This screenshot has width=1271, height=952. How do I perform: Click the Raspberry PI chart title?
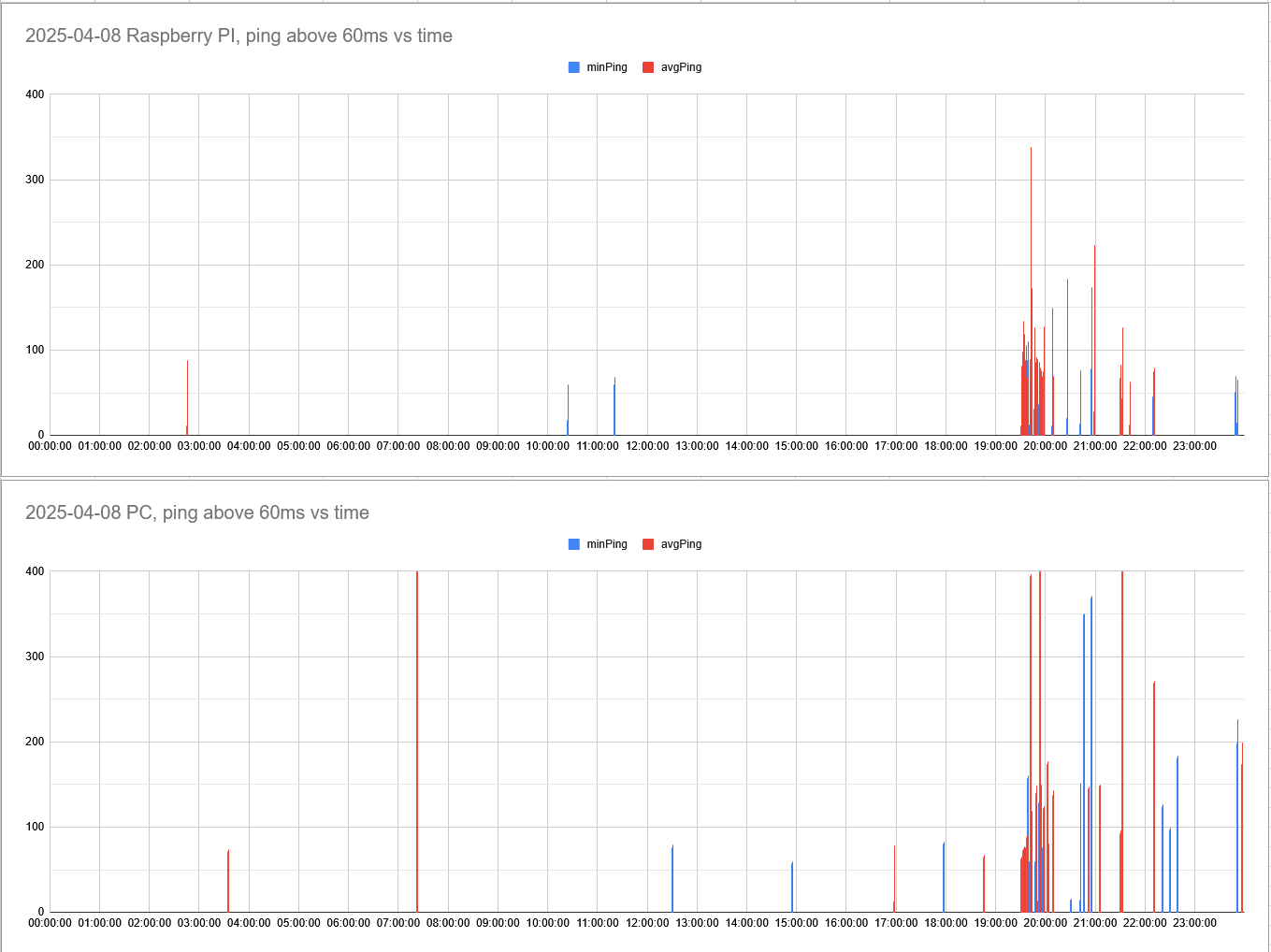click(238, 36)
